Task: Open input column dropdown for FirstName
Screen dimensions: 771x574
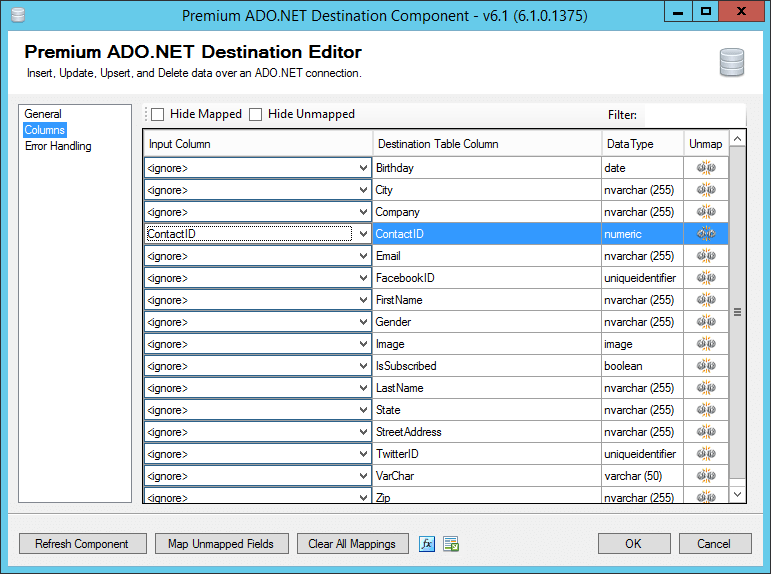Action: 363,300
